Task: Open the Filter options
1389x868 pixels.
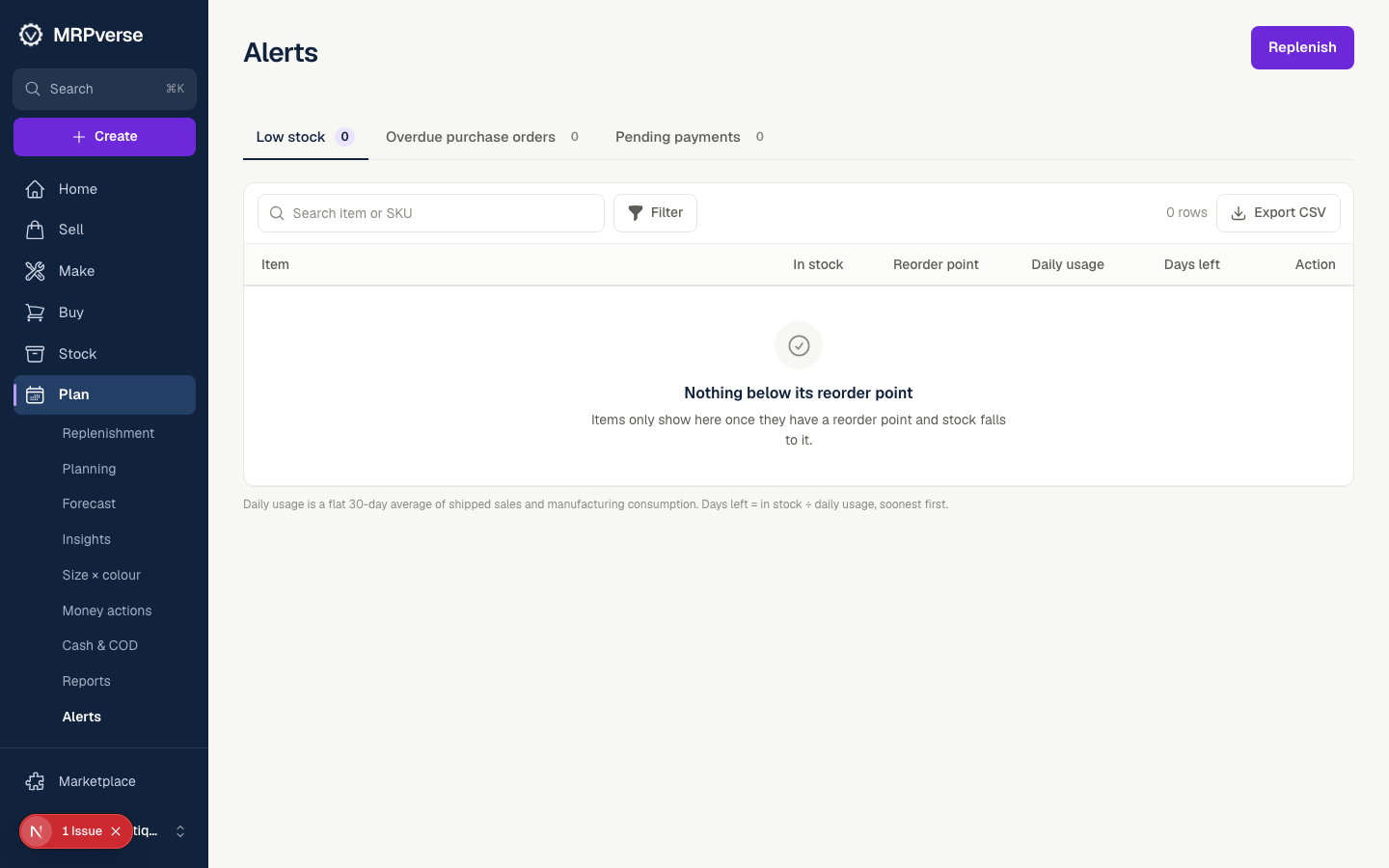Action: 655,213
